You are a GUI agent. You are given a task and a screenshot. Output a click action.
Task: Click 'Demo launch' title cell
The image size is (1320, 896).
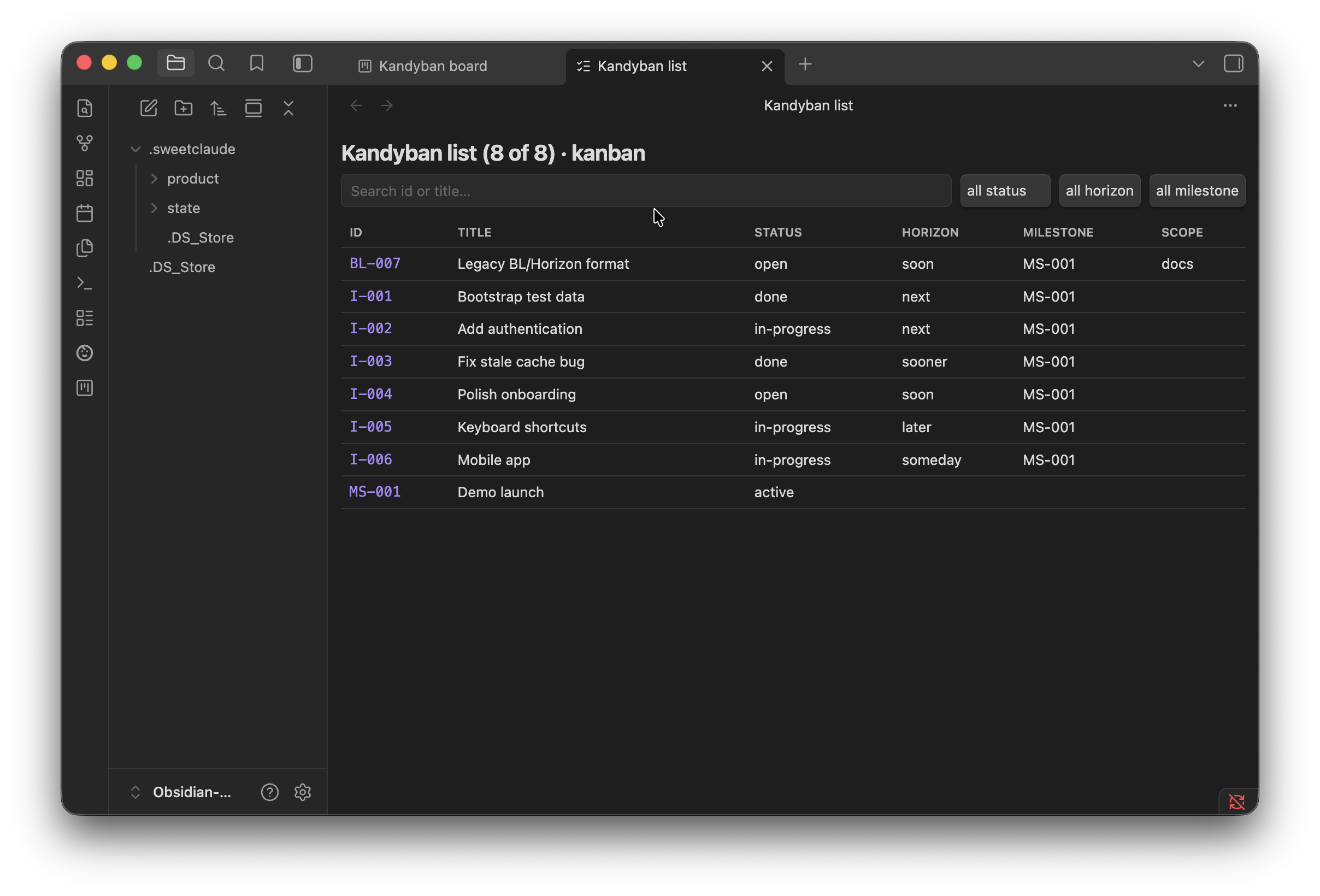500,492
